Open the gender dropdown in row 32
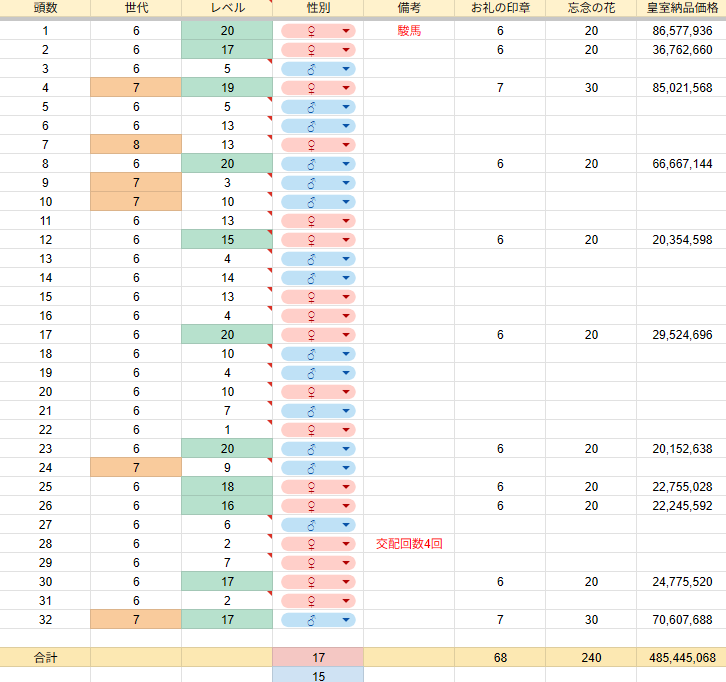The width and height of the screenshot is (726, 682). [x=318, y=619]
